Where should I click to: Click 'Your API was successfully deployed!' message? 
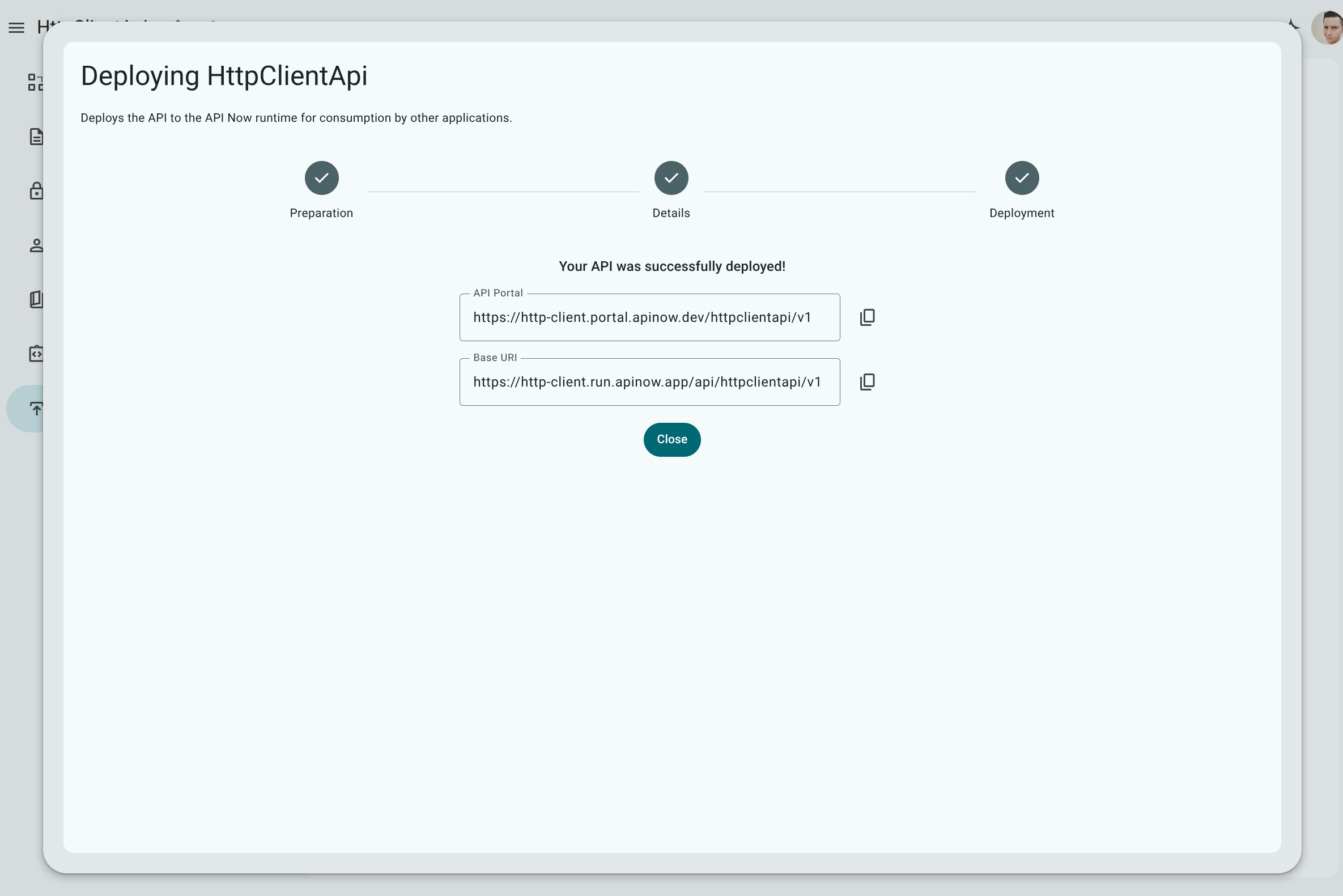(672, 266)
